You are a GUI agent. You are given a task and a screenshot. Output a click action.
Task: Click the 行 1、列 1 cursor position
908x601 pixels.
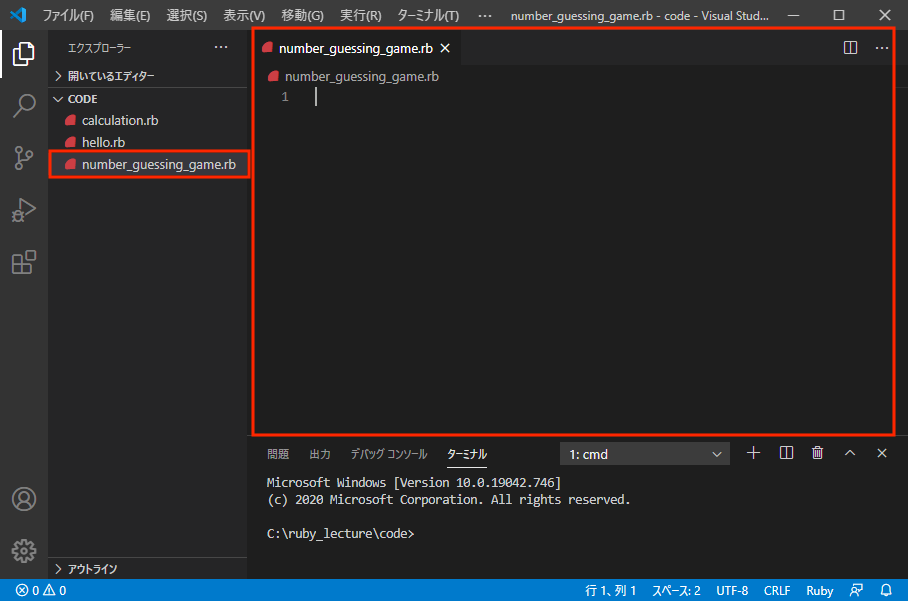(610, 590)
